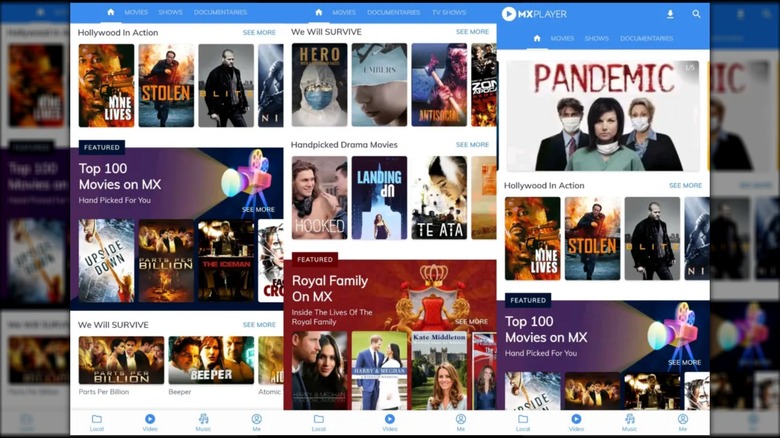Open the Landing Up movie poster
Viewport: 780px width, 438px height.
pyautogui.click(x=379, y=198)
